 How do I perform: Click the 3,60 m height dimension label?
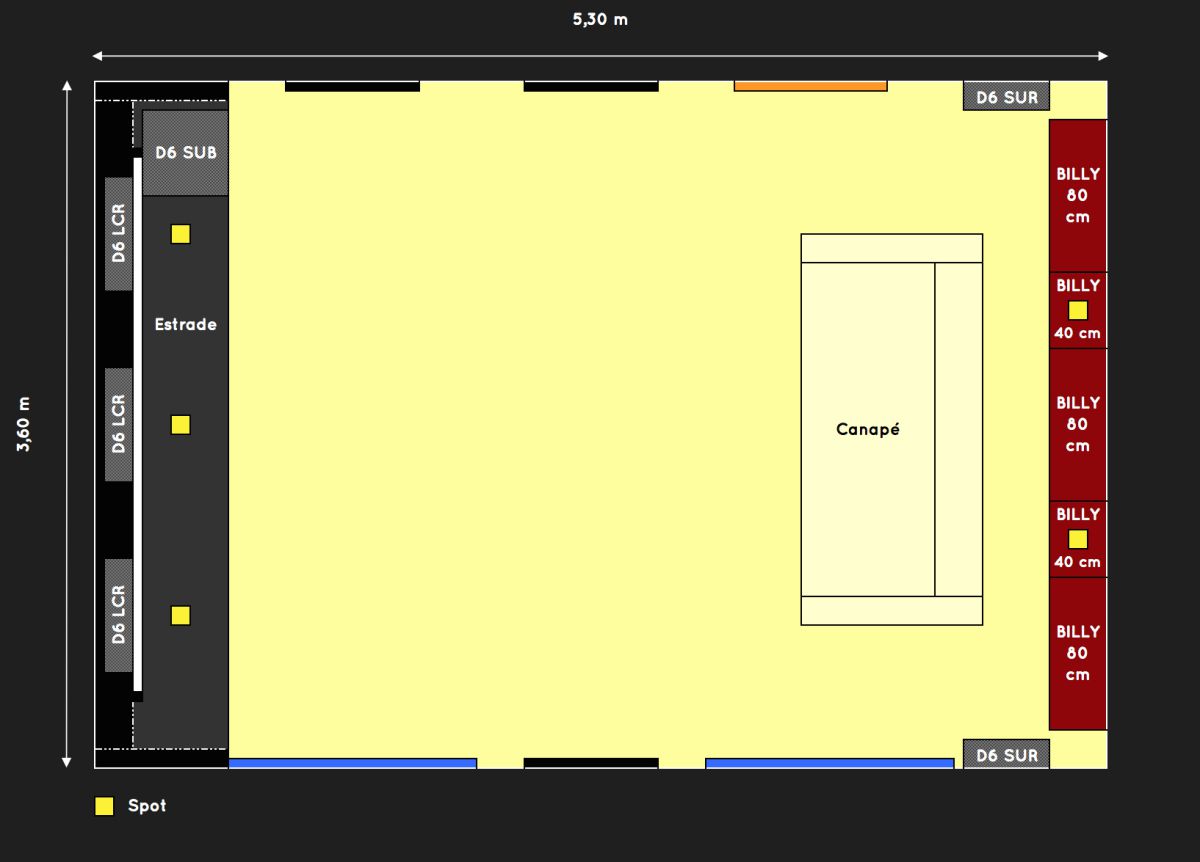[x=24, y=424]
